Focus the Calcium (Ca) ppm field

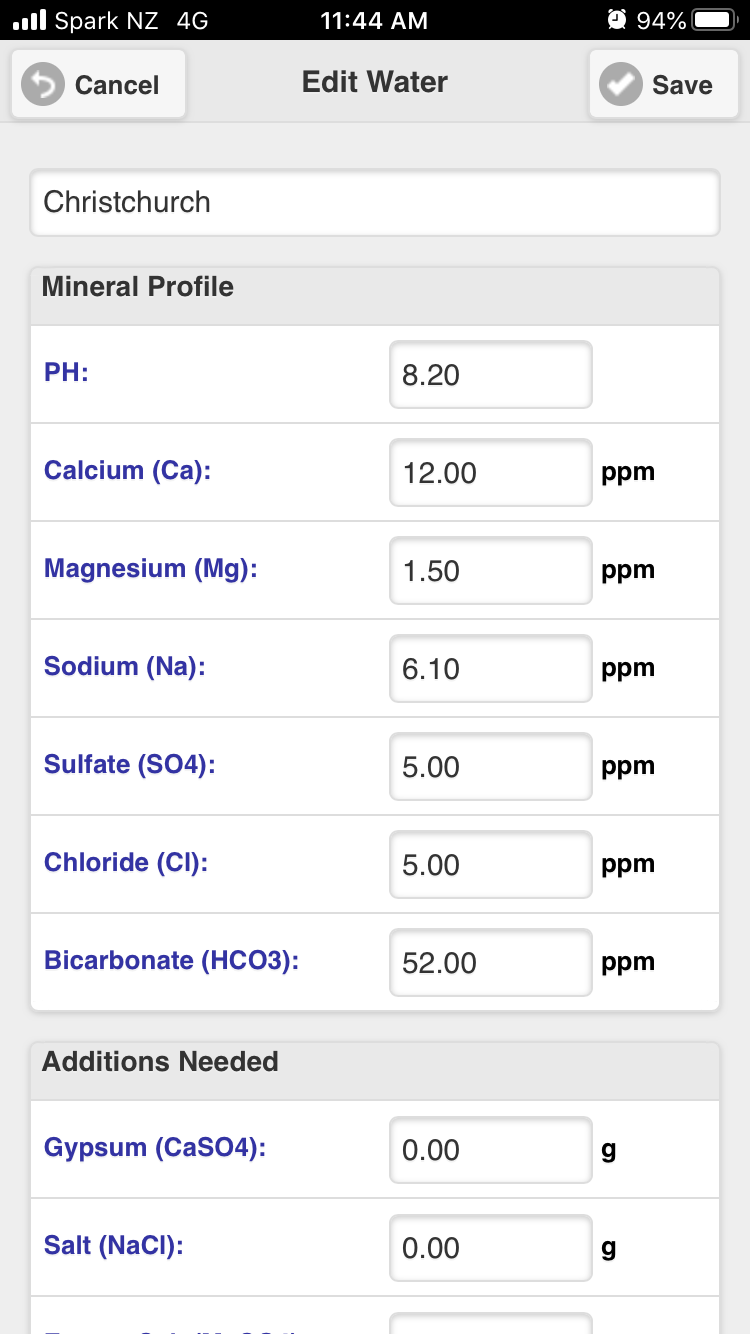(491, 473)
